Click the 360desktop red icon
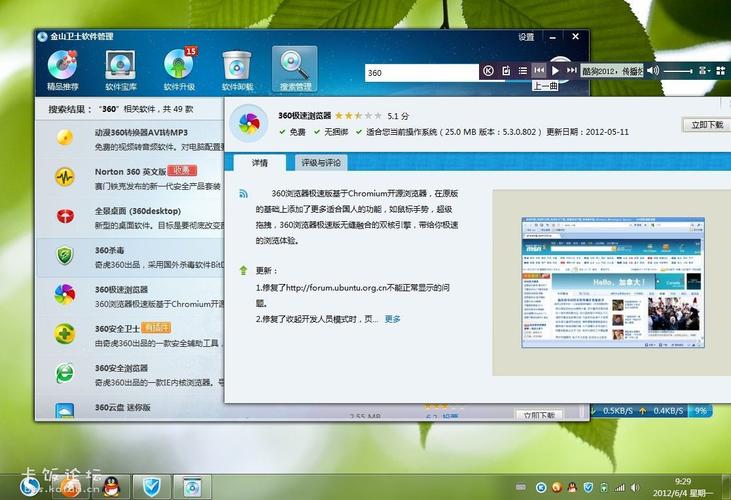731x500 pixels. [65, 216]
